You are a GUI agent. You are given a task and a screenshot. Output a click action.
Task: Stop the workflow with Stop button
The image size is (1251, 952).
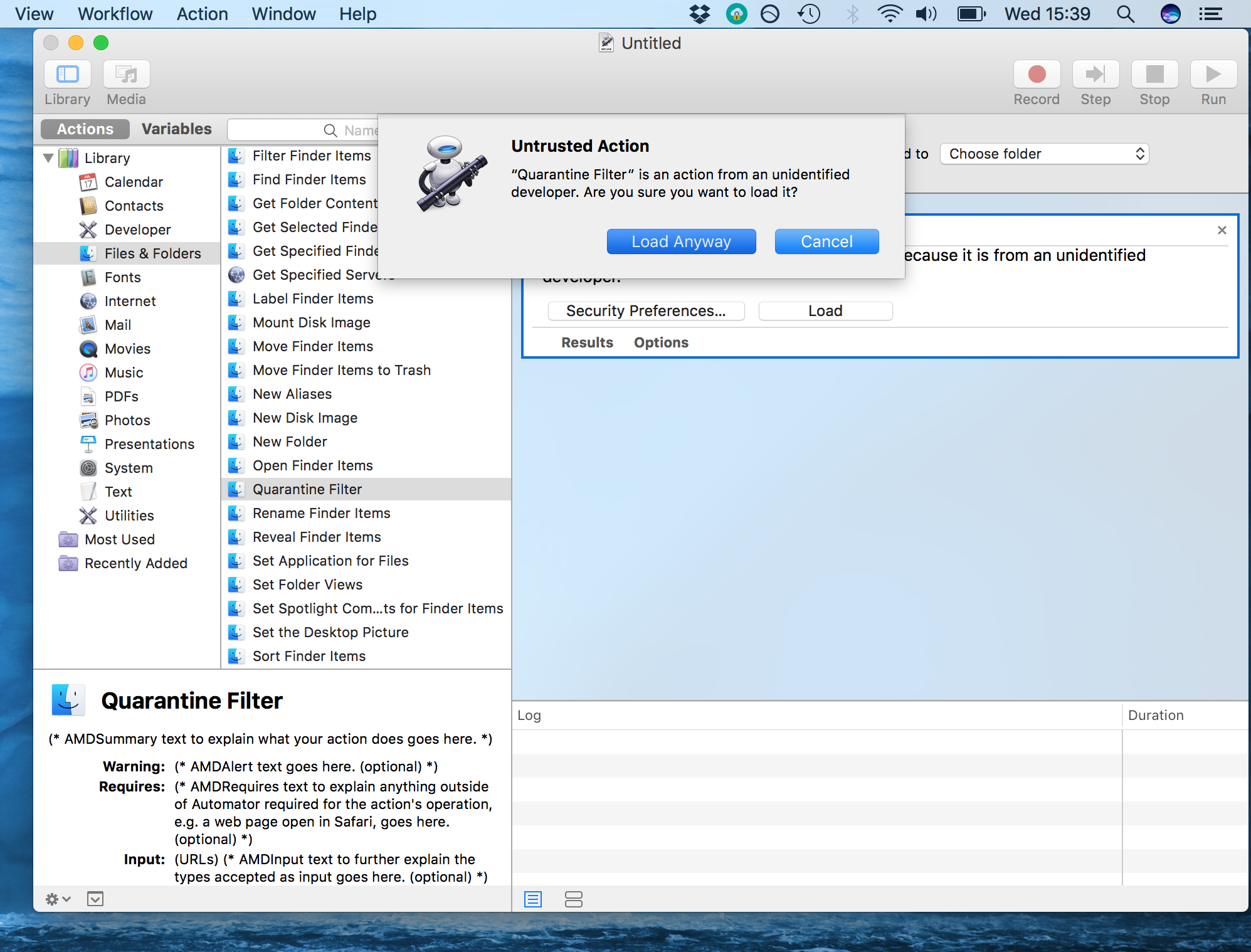click(1154, 75)
